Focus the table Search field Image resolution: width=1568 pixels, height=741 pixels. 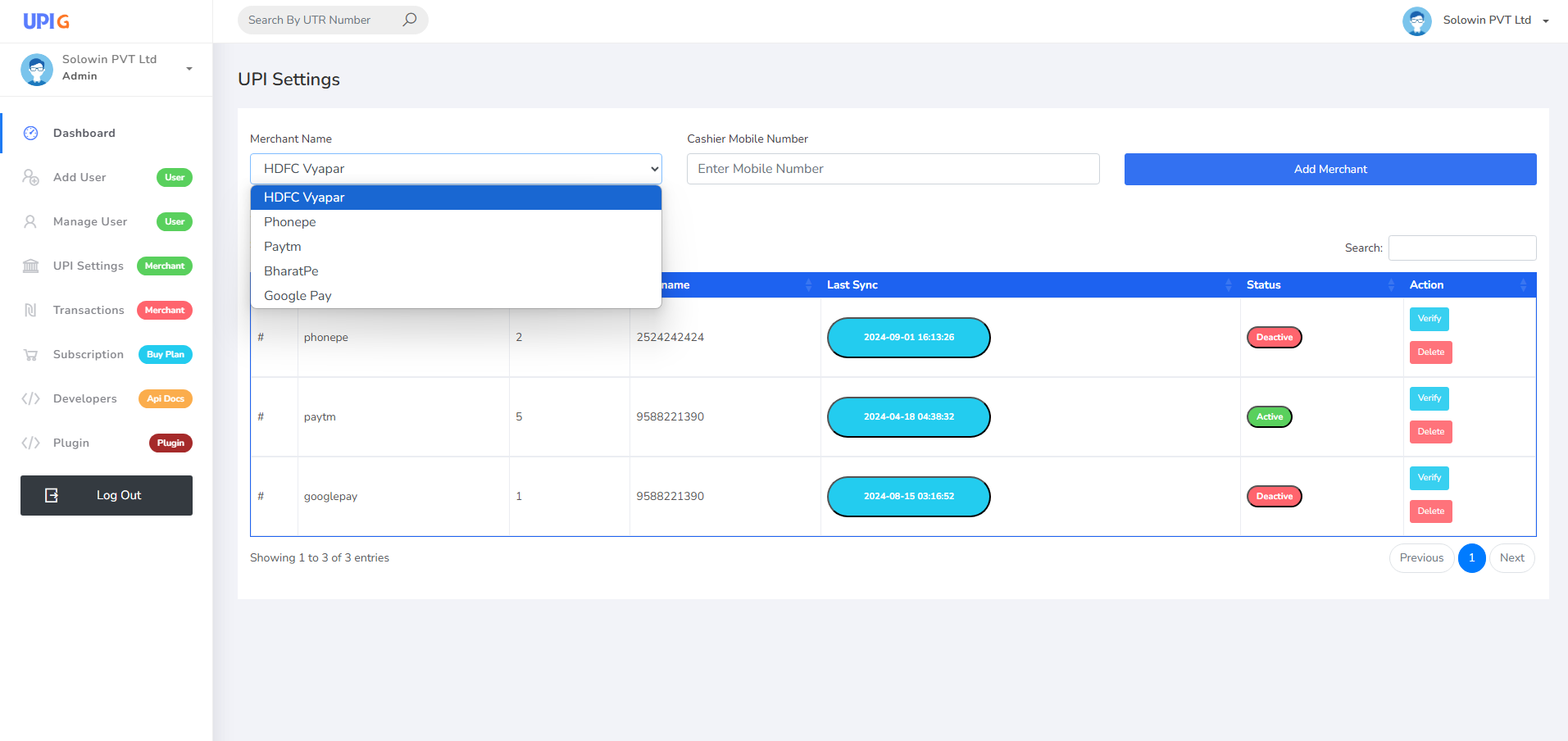(x=1462, y=248)
